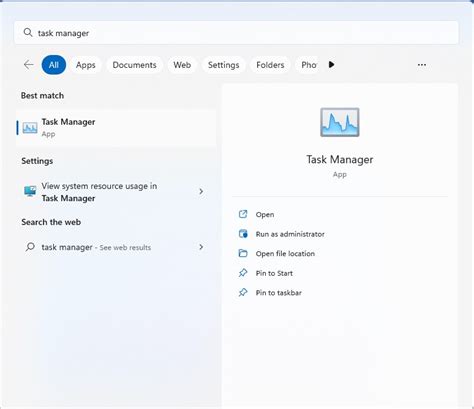
Task: Choose Run as administrator
Action: click(x=290, y=234)
